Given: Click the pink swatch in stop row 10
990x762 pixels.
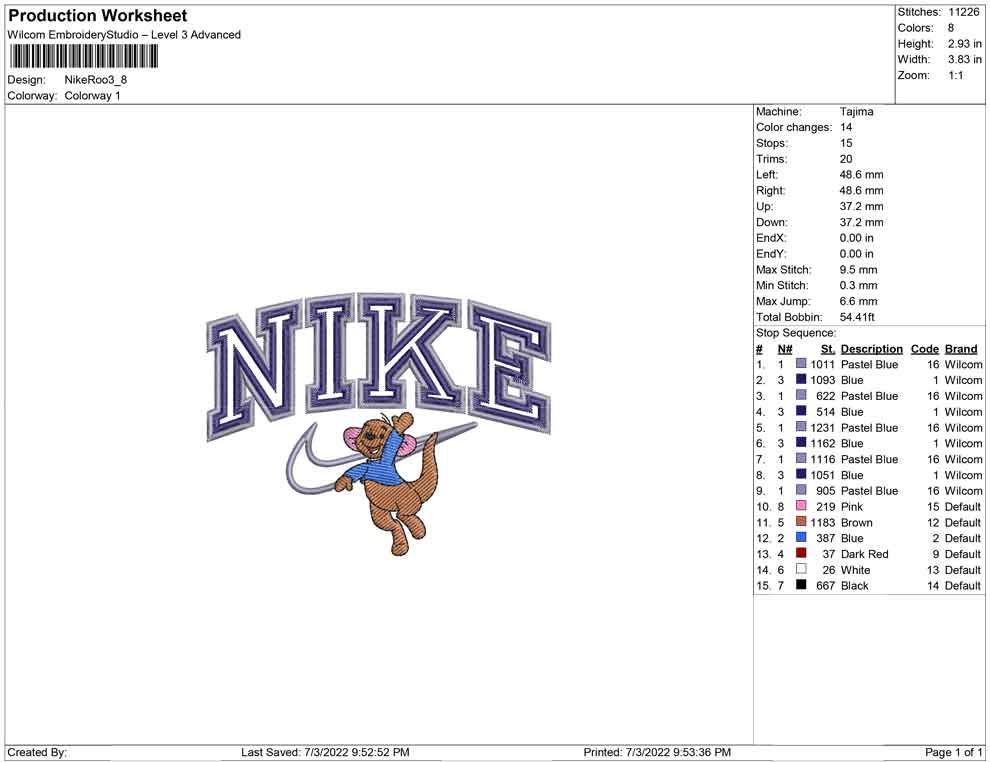Looking at the screenshot, I should click(801, 506).
